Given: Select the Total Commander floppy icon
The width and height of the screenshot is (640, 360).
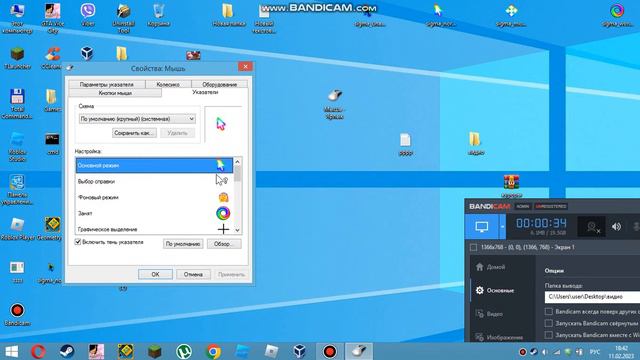Looking at the screenshot, I should [17, 103].
